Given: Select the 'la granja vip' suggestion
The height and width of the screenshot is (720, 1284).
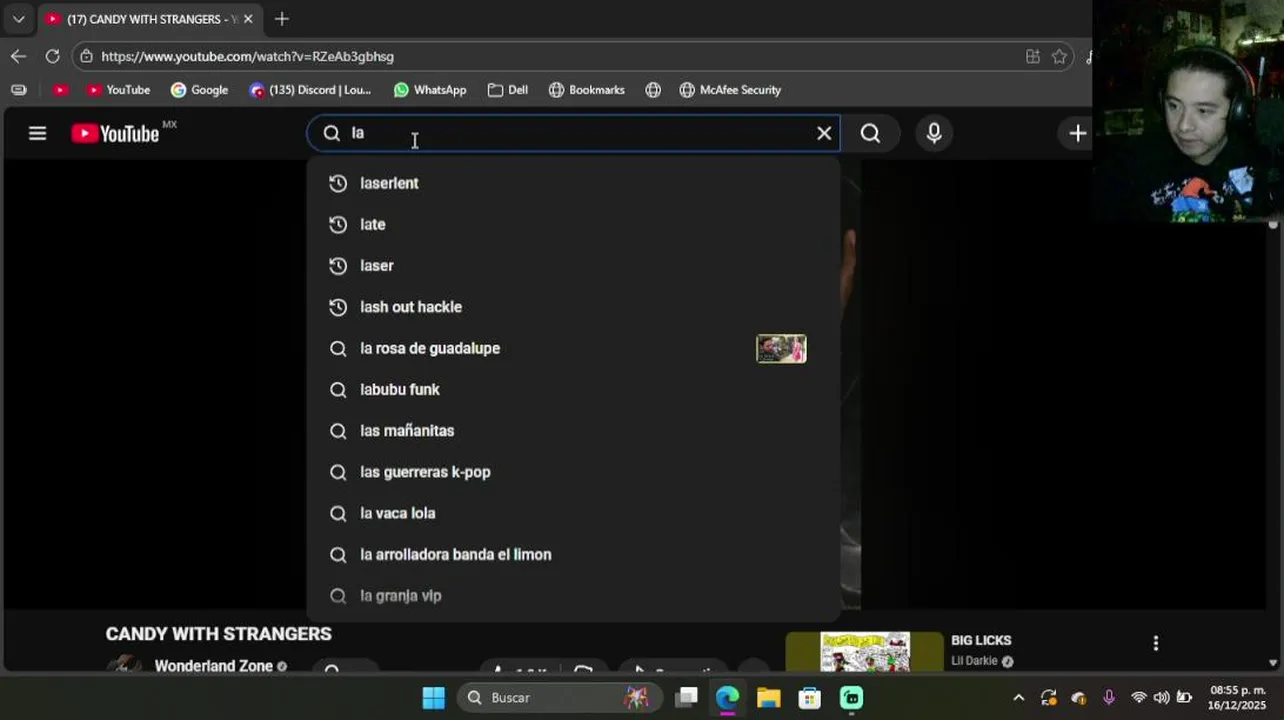Looking at the screenshot, I should point(573,595).
